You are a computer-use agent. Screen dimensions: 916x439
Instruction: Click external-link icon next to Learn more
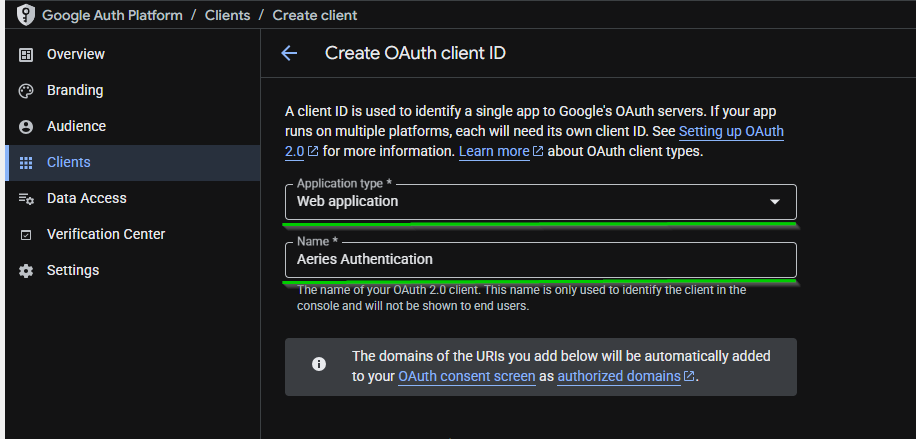tap(538, 151)
